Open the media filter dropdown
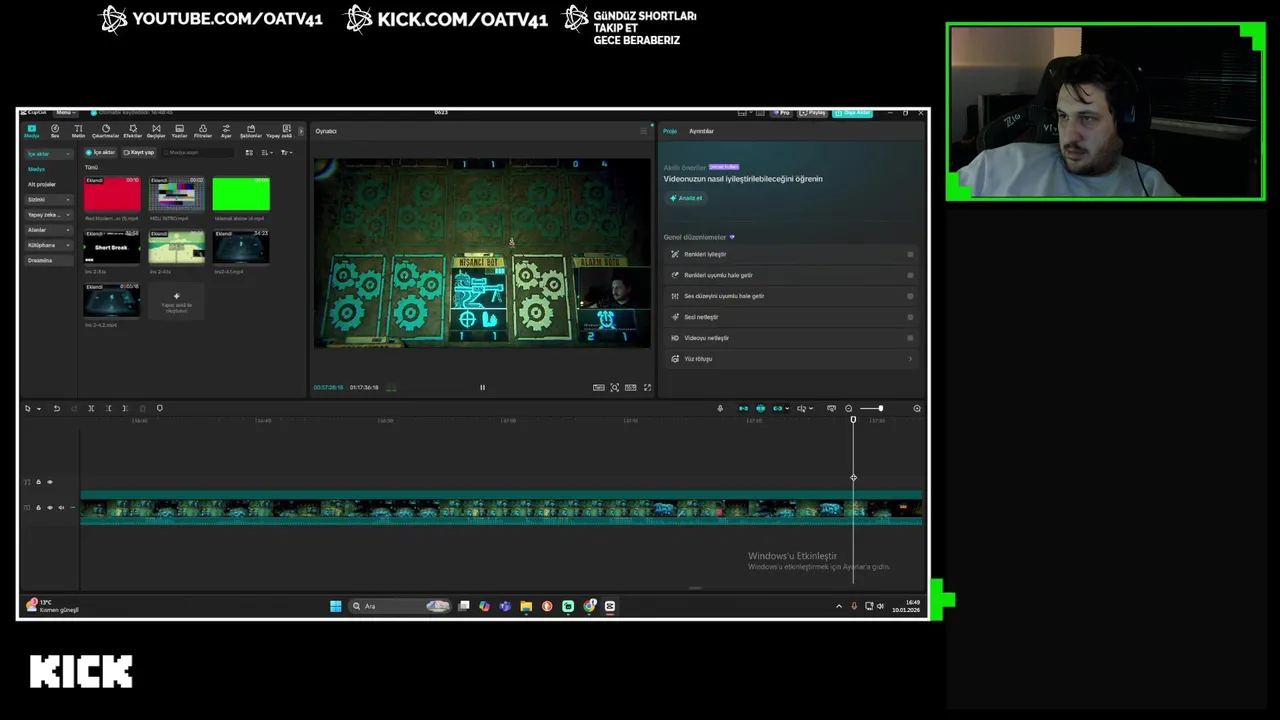This screenshot has width=1280, height=720. [x=286, y=152]
